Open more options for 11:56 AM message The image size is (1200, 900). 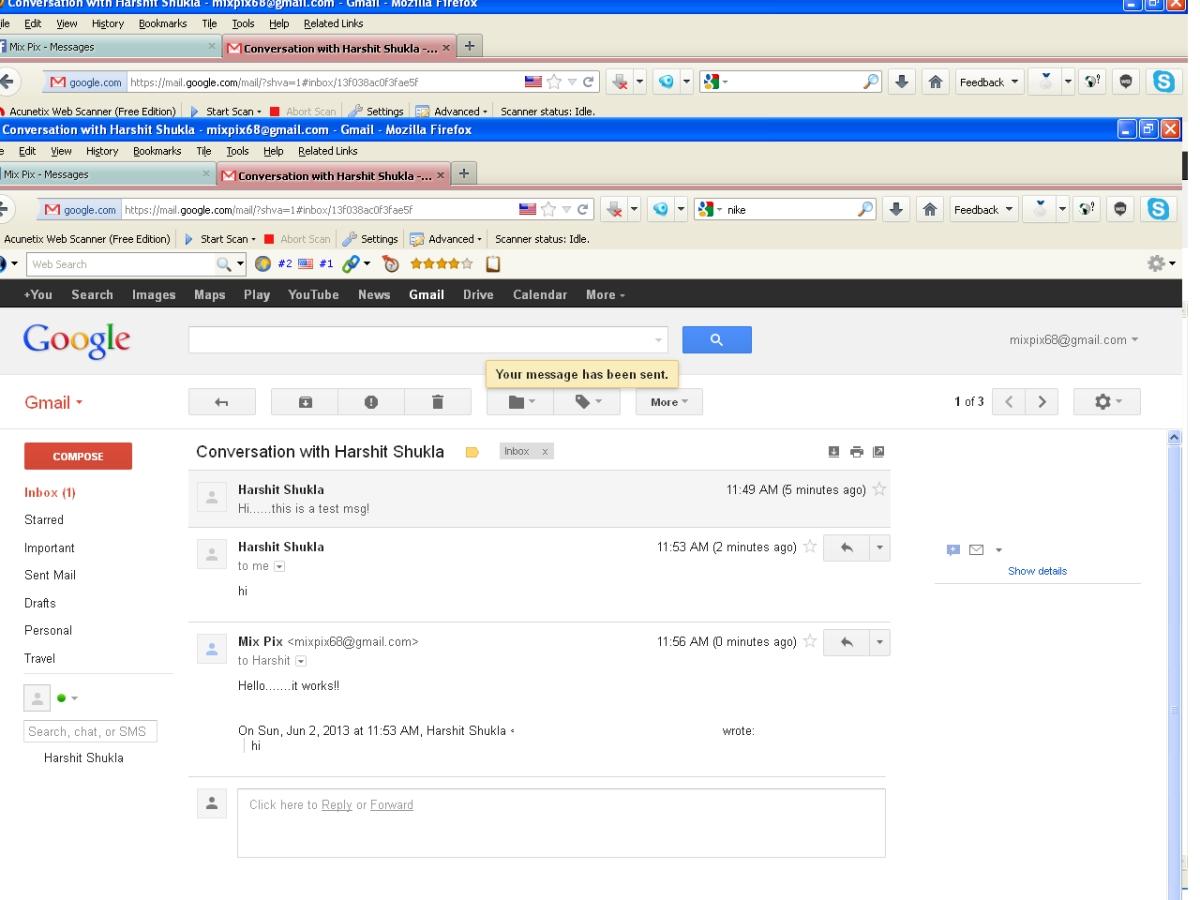(879, 642)
